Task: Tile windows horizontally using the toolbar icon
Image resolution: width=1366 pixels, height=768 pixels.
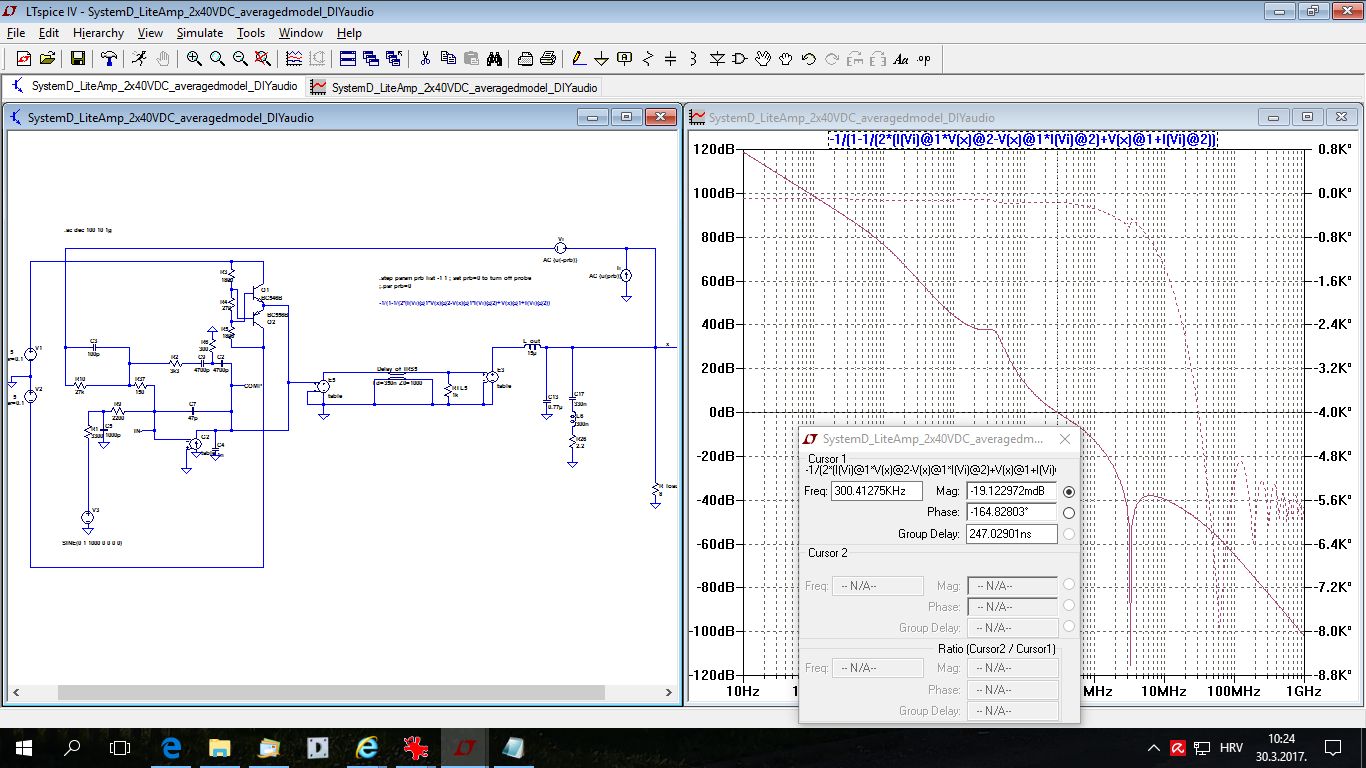Action: click(348, 59)
